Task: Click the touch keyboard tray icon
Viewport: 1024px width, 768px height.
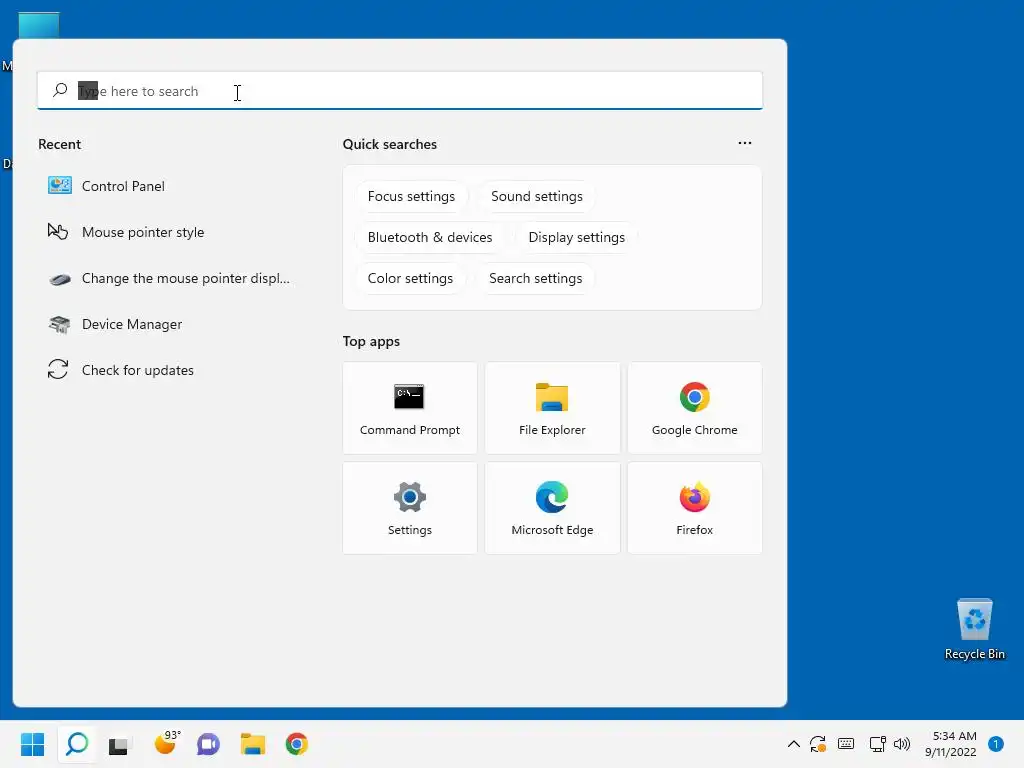Action: click(x=846, y=744)
